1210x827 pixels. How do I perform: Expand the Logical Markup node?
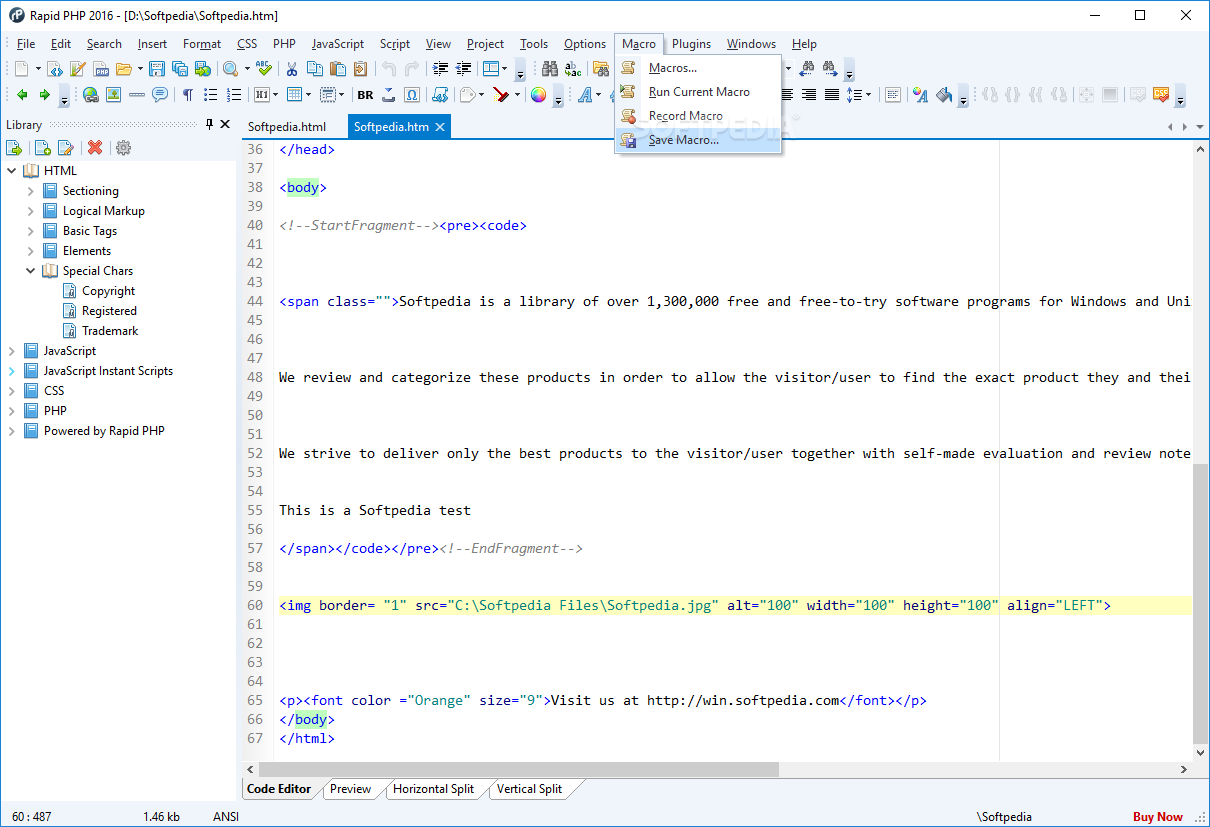pyautogui.click(x=31, y=211)
